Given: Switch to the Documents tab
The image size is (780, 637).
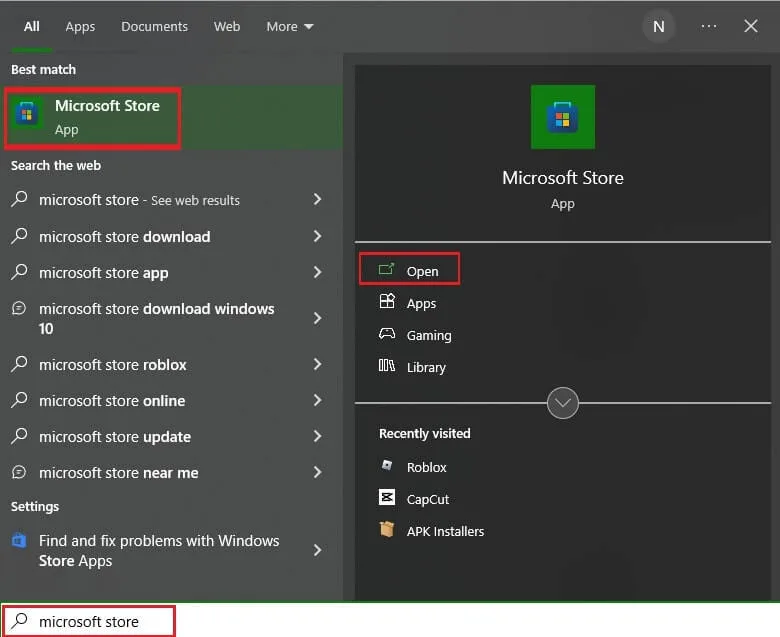Looking at the screenshot, I should [154, 26].
